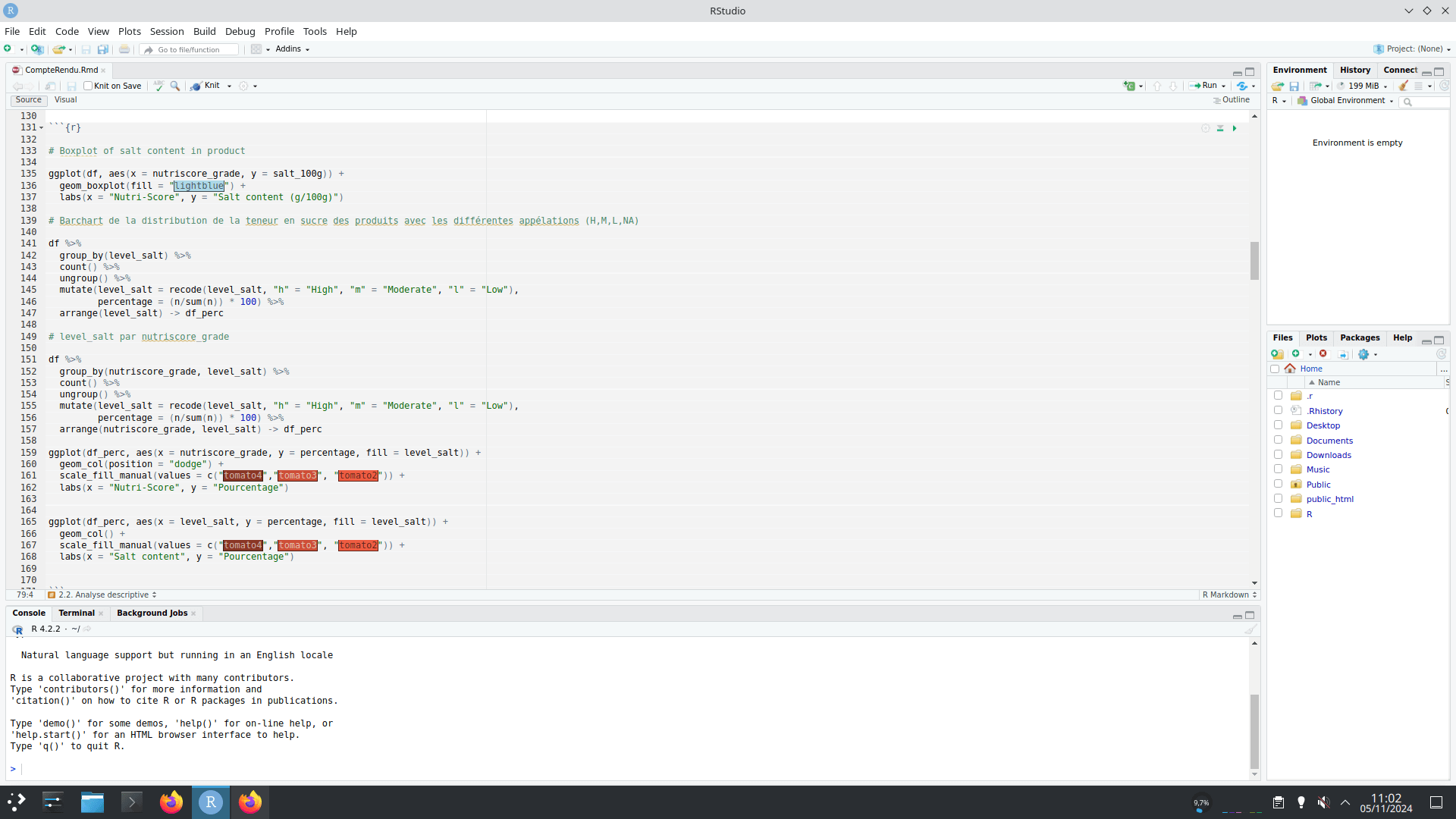Run spell check on the document
The image size is (1456, 819).
pyautogui.click(x=158, y=86)
